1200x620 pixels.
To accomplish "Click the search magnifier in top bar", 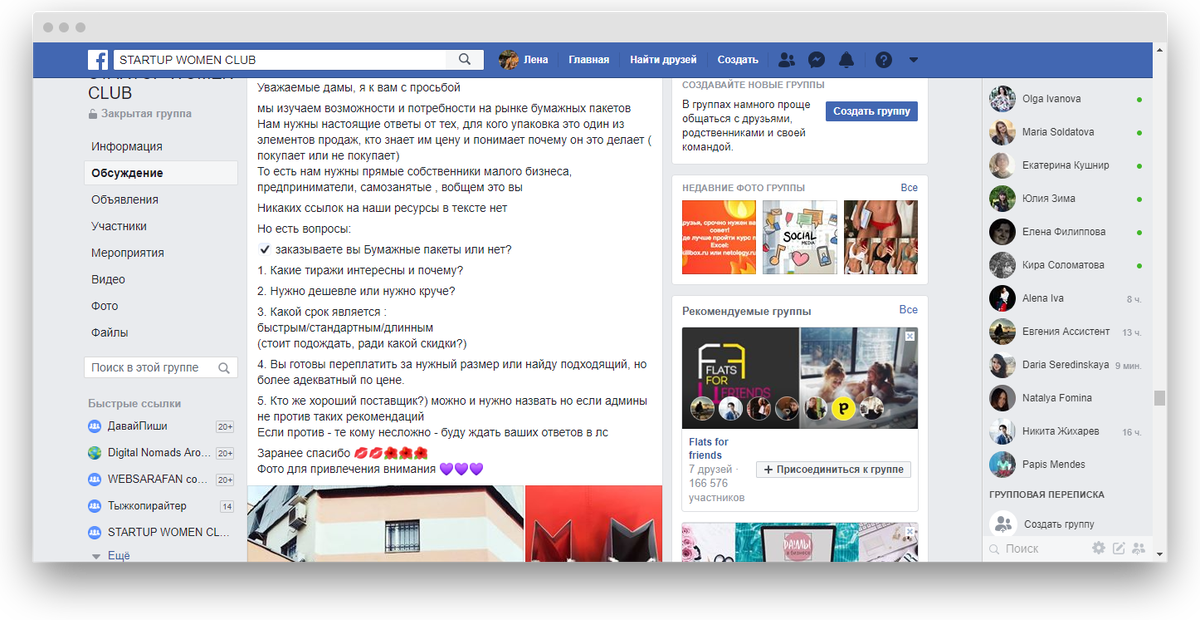I will click(465, 60).
